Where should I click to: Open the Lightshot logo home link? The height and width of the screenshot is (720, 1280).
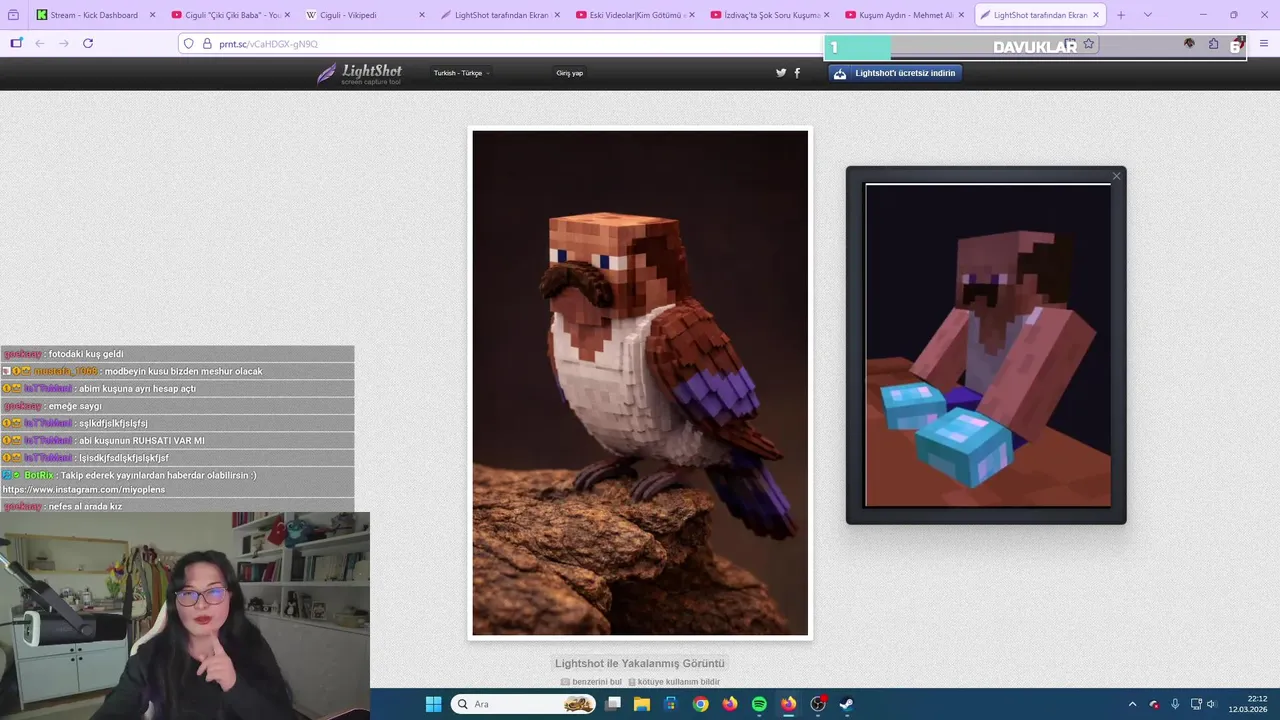(x=359, y=73)
